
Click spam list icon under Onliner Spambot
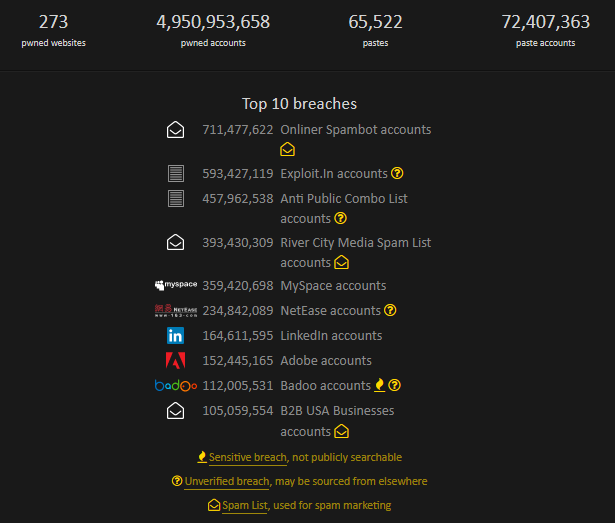288,150
